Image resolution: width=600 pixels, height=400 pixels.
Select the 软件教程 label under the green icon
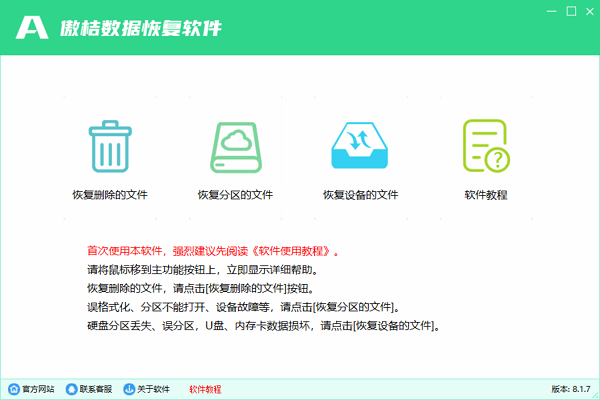(x=486, y=195)
